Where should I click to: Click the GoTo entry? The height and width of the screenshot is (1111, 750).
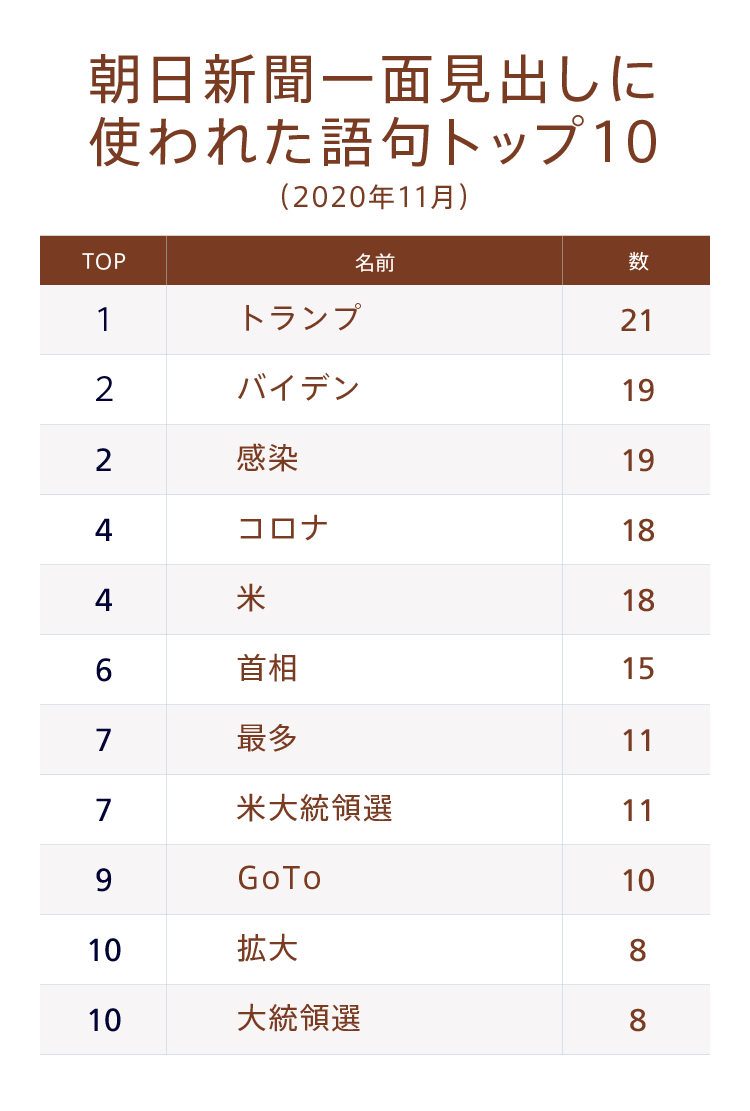click(280, 879)
